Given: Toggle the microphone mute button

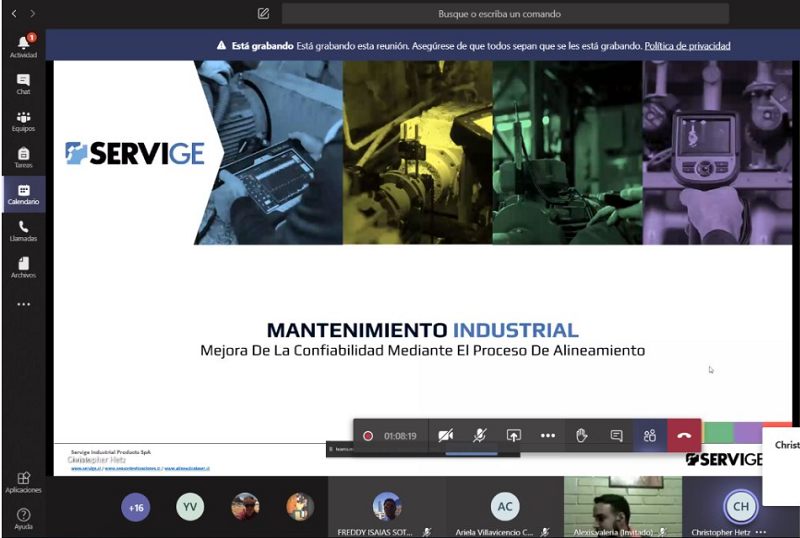Looking at the screenshot, I should pos(480,435).
